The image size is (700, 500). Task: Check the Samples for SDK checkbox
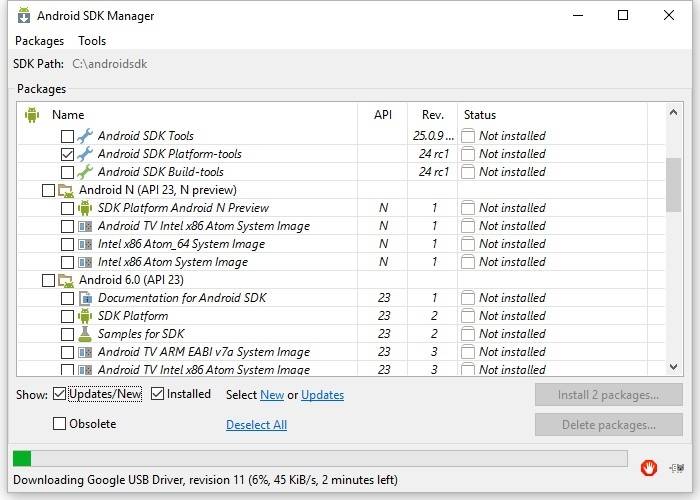tap(67, 334)
